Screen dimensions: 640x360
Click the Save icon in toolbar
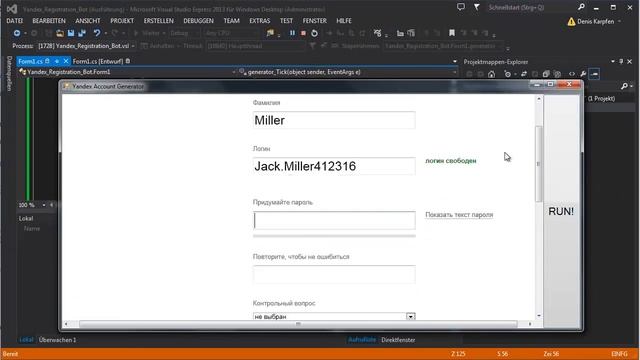[71, 33]
